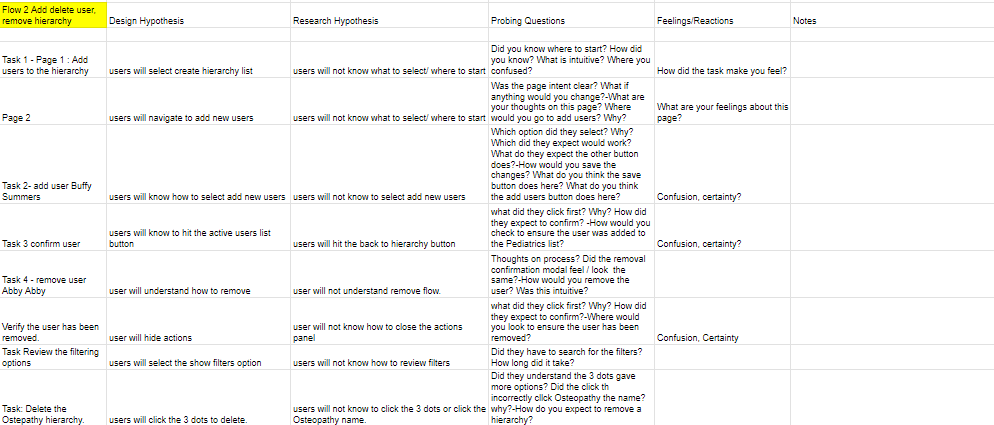Screen dimensions: 994x425
Task: Select the yellow Flow 2 header cell
Action: [52, 15]
